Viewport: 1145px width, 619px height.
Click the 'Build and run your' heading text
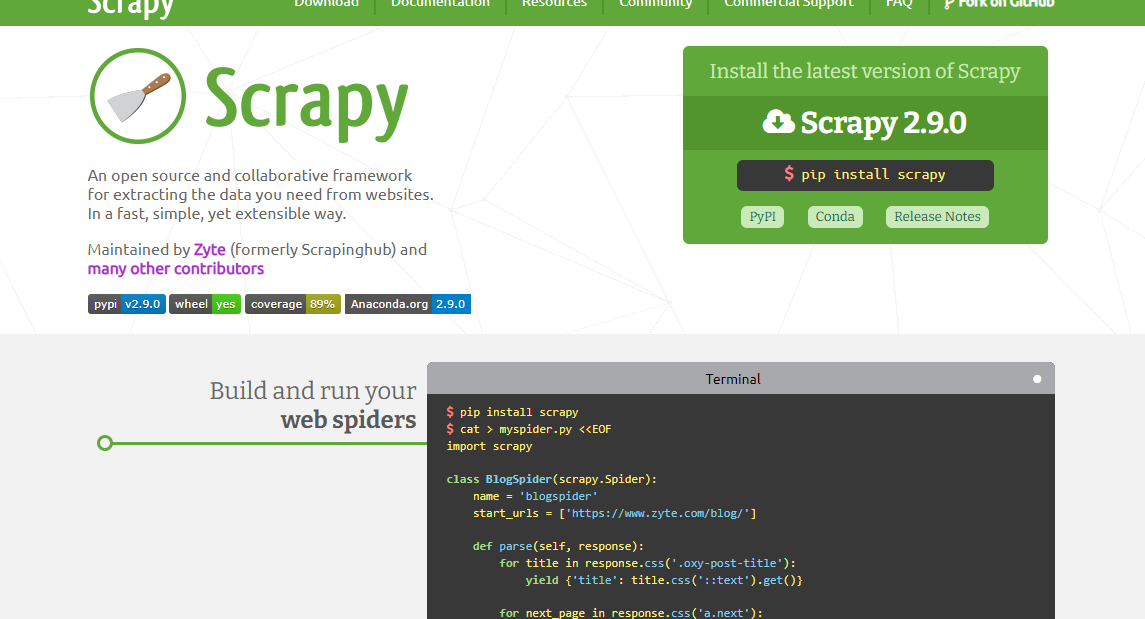pos(313,391)
